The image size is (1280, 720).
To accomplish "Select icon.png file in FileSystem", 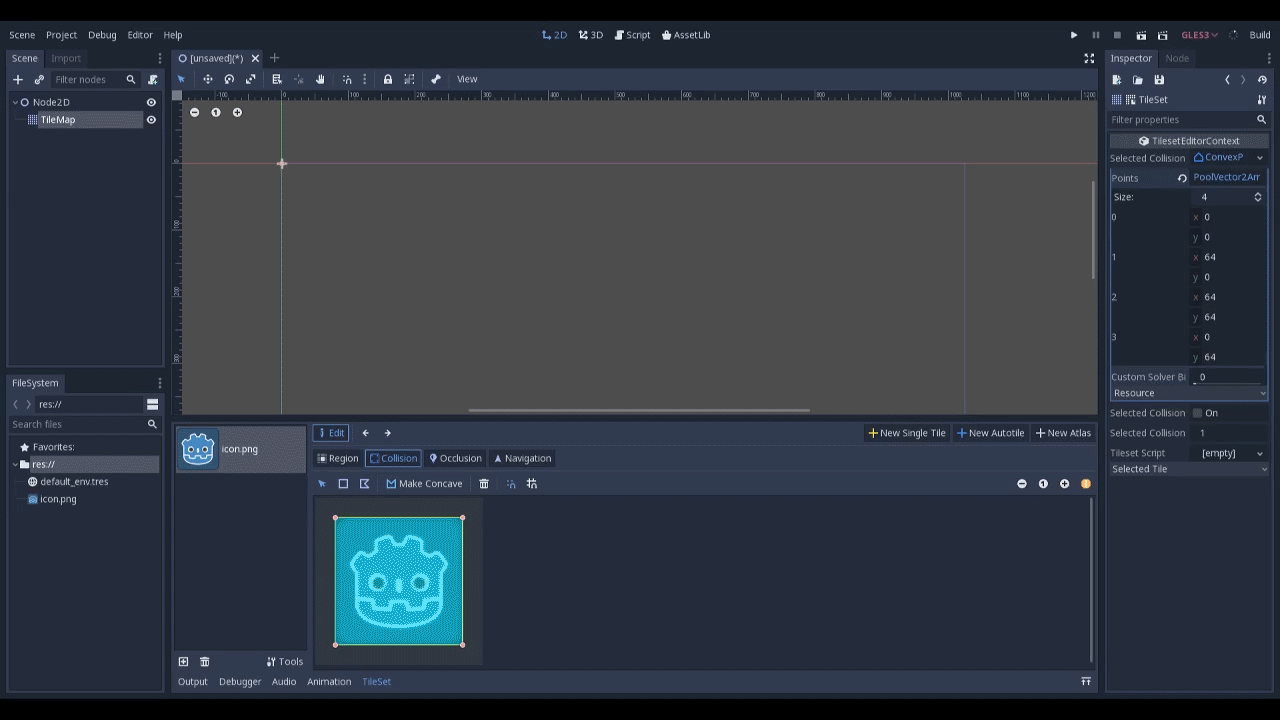I will click(58, 499).
